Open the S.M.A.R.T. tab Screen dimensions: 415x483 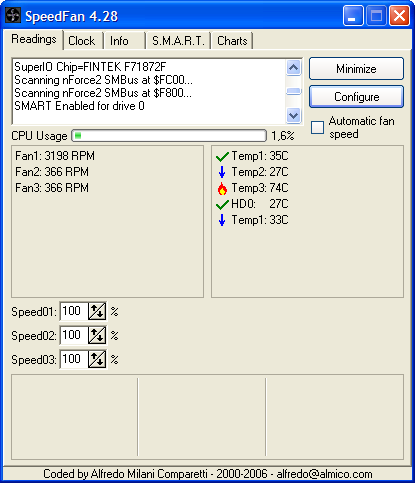point(178,41)
